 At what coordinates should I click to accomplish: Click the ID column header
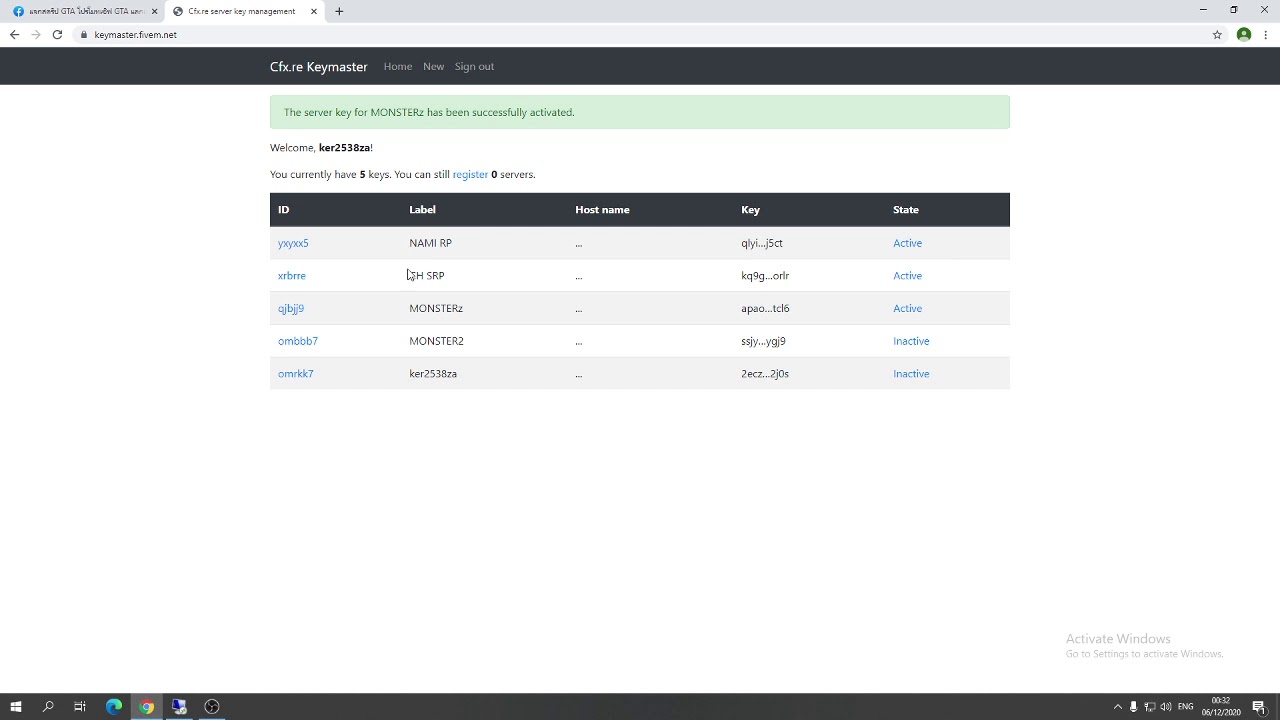283,210
